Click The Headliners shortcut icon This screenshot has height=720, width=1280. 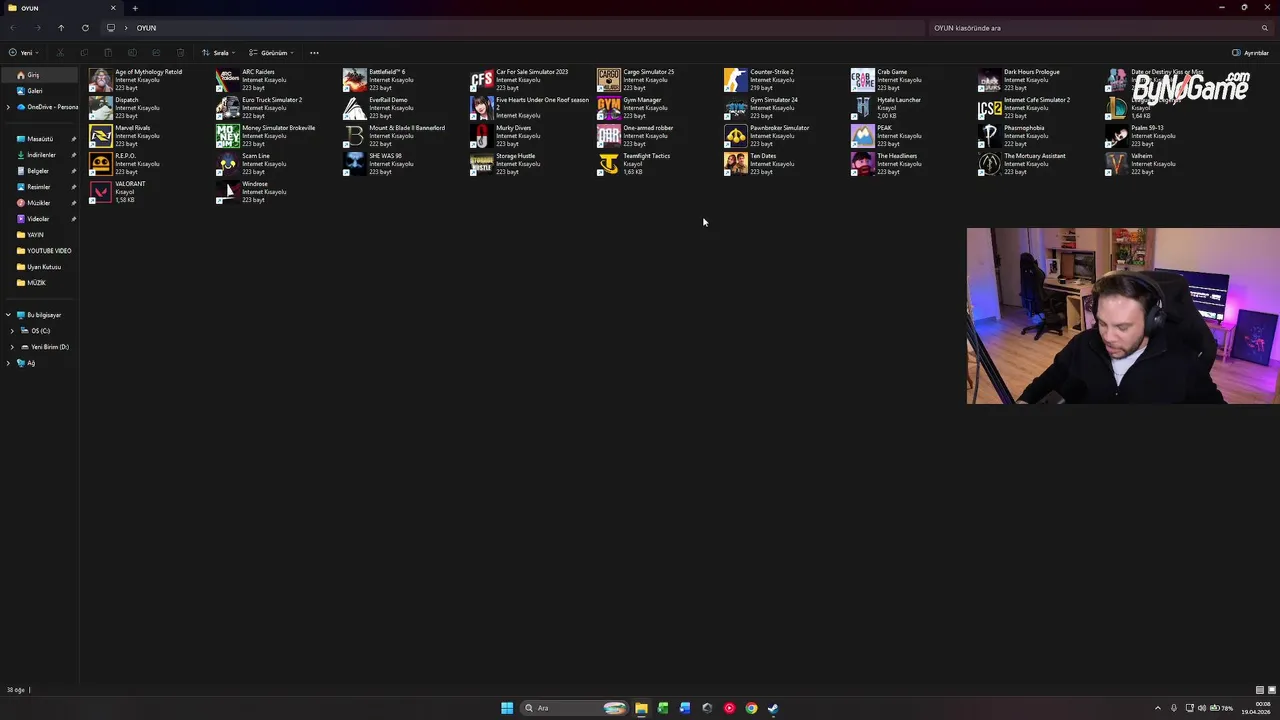[x=863, y=164]
